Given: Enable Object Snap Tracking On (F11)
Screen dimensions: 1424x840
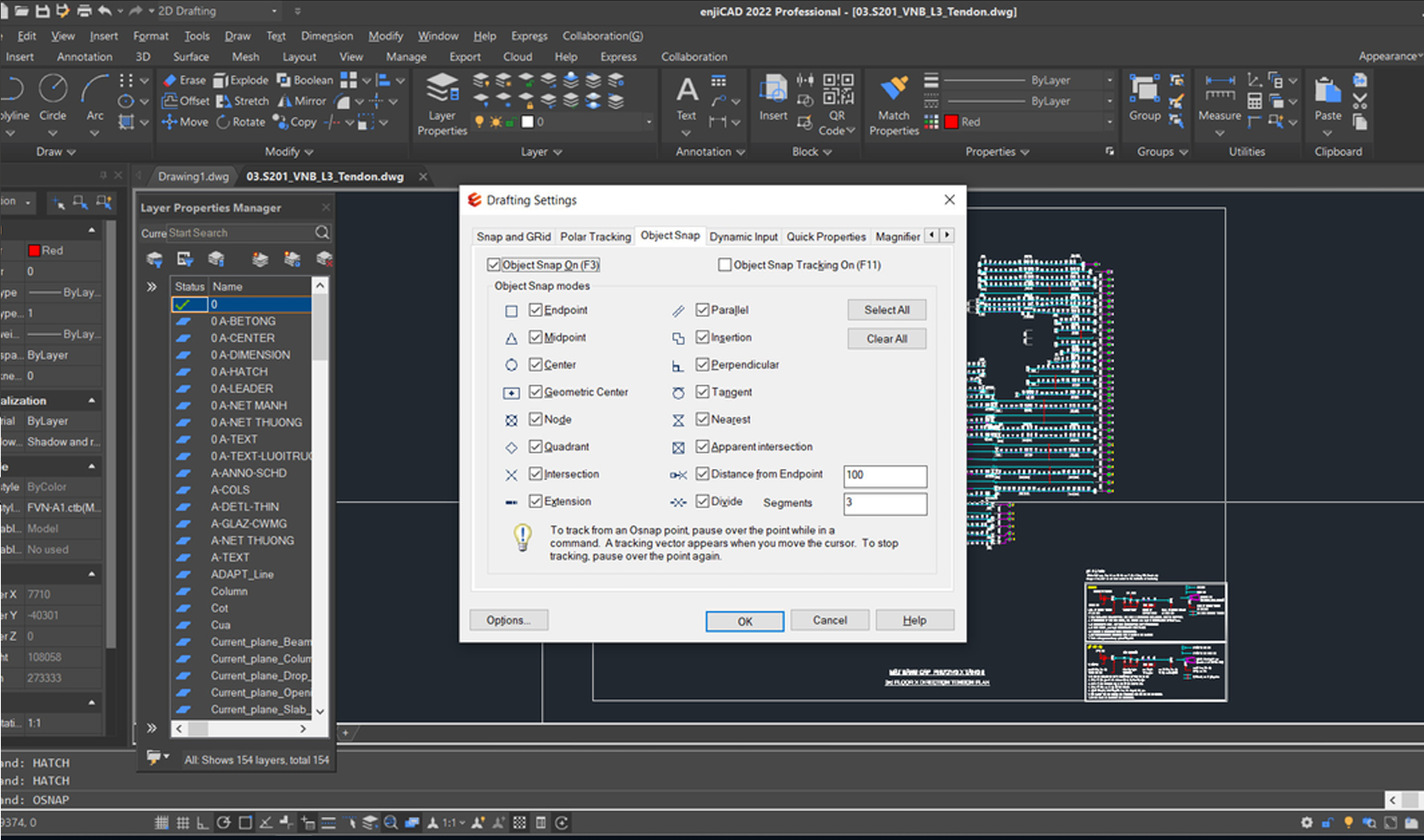Looking at the screenshot, I should coord(725,265).
